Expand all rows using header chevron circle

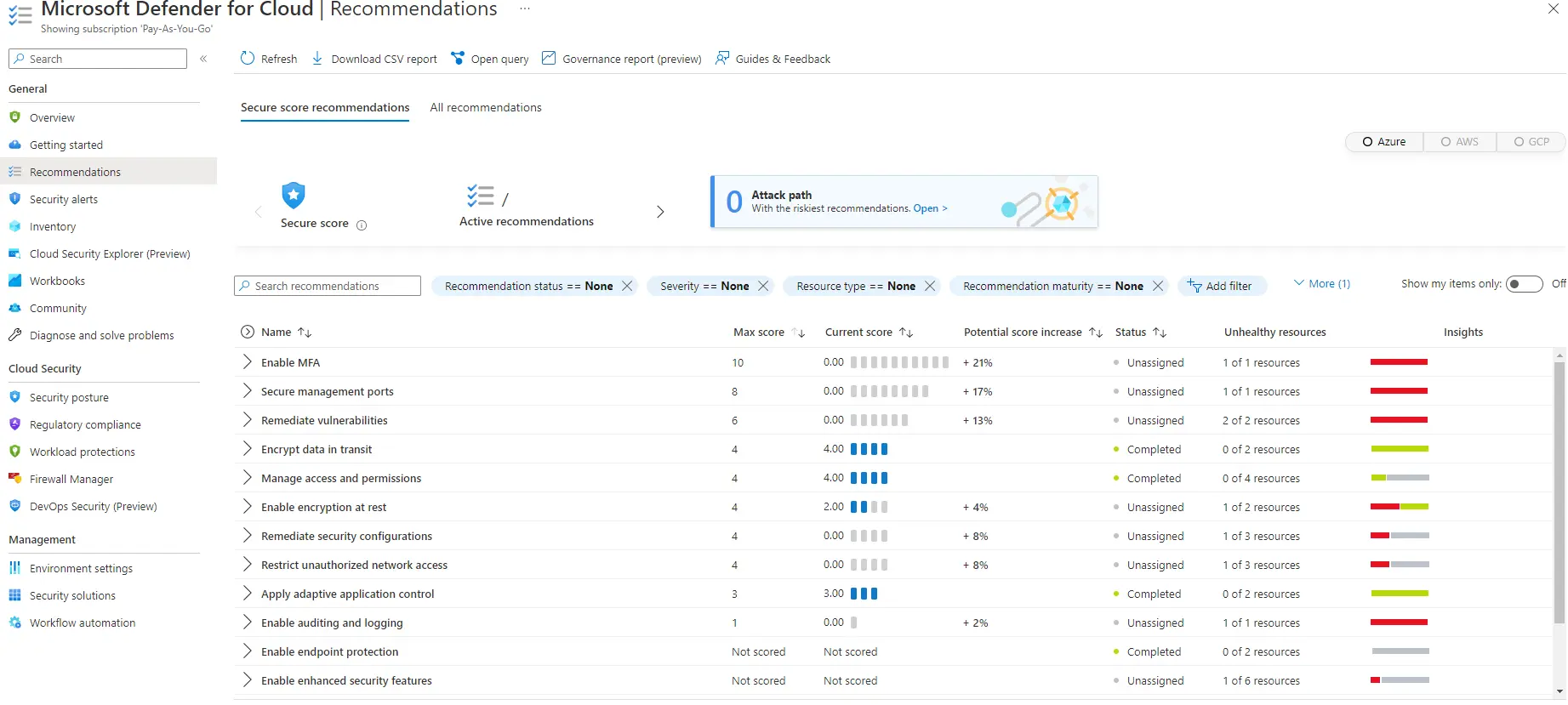point(248,332)
